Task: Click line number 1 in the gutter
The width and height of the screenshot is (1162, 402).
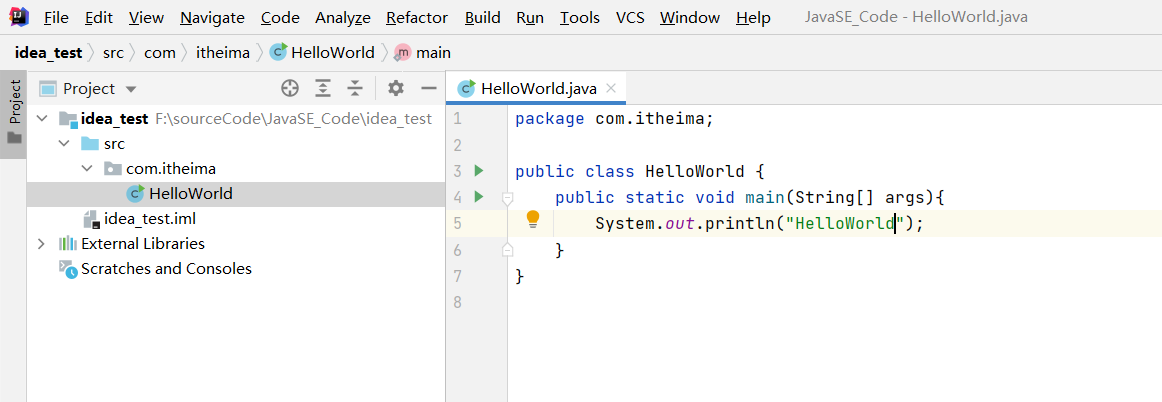Action: coord(457,119)
